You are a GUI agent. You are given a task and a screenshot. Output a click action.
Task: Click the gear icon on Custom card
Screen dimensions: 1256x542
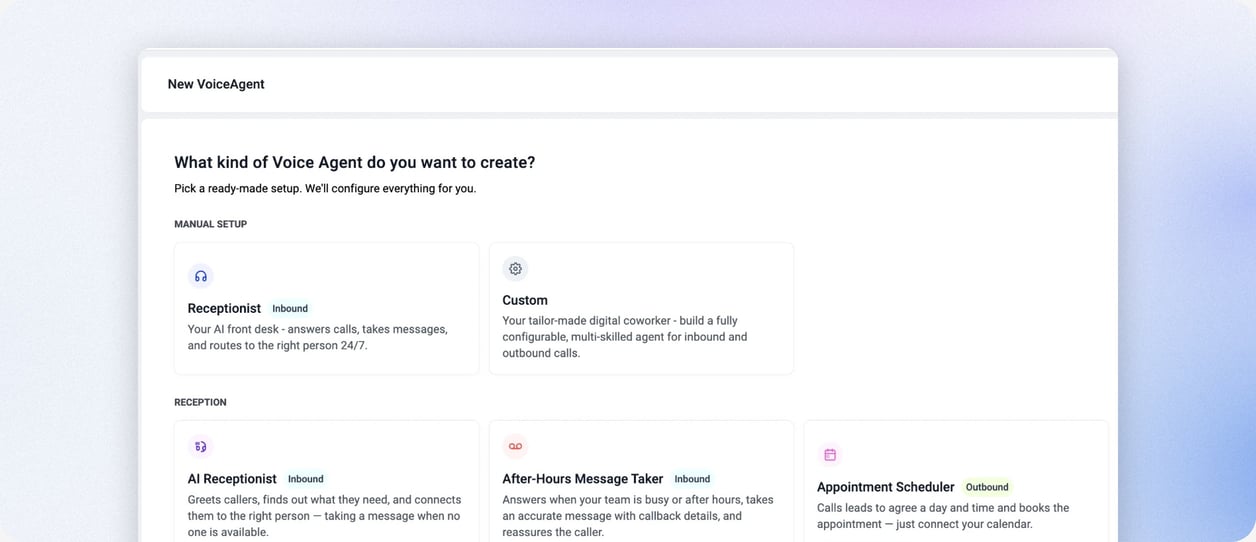[x=515, y=268]
